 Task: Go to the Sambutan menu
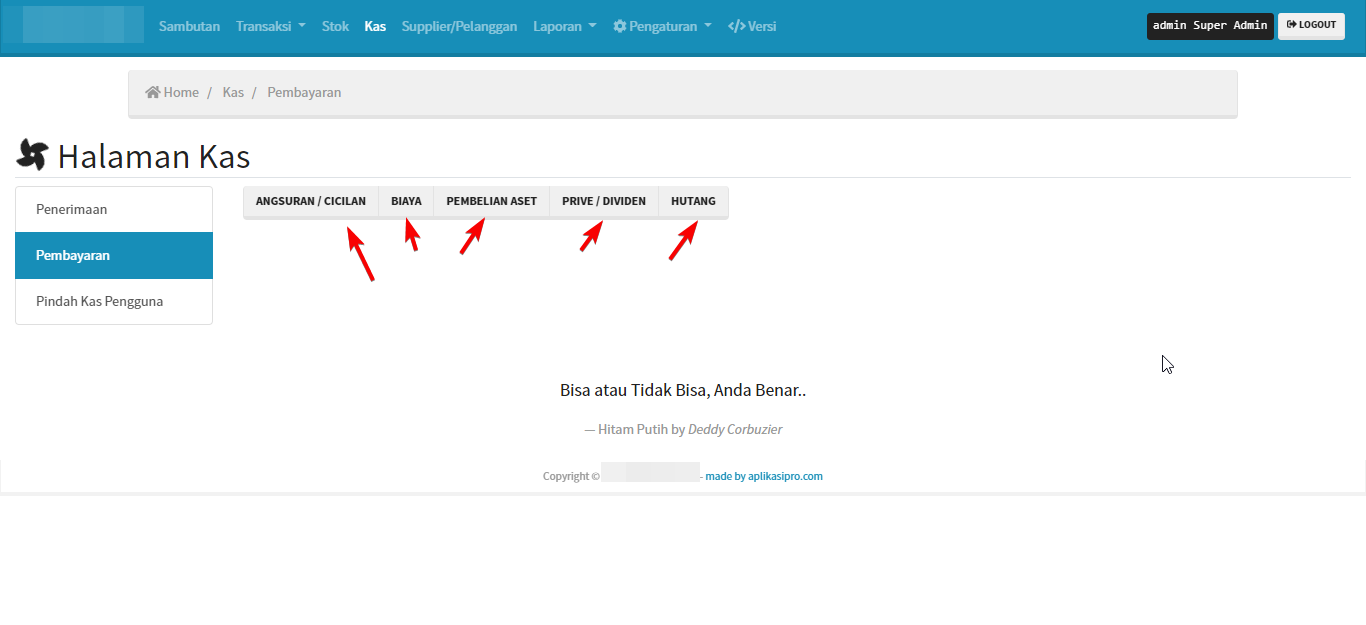pyautogui.click(x=189, y=26)
